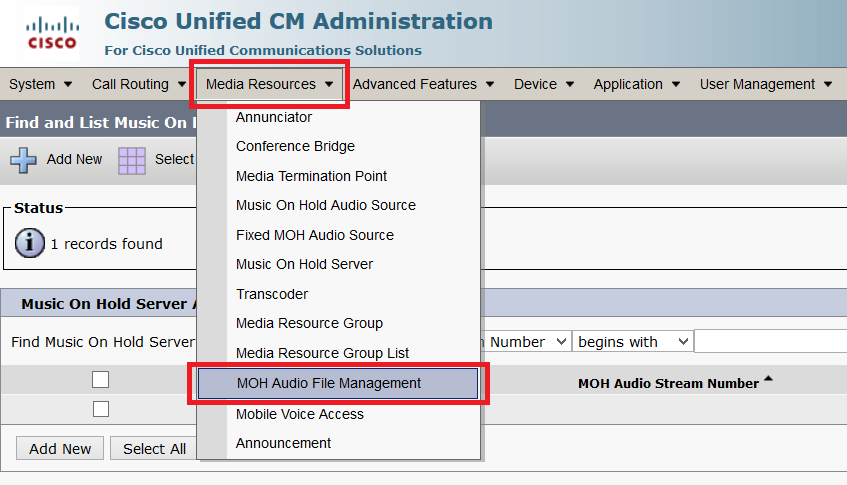847x485 pixels.
Task: Open the User Management menu
Action: click(x=766, y=84)
